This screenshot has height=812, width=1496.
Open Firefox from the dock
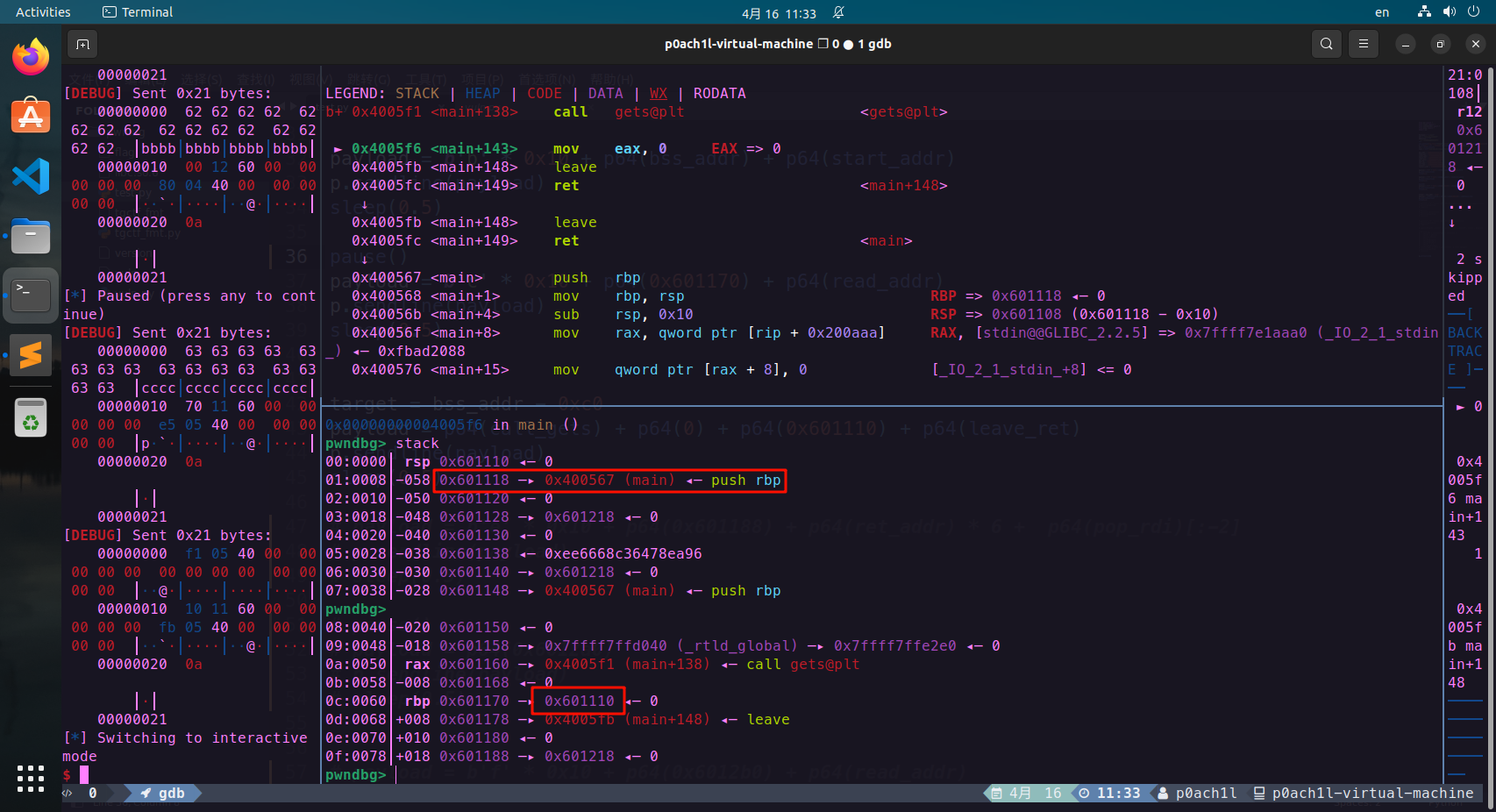coord(31,57)
